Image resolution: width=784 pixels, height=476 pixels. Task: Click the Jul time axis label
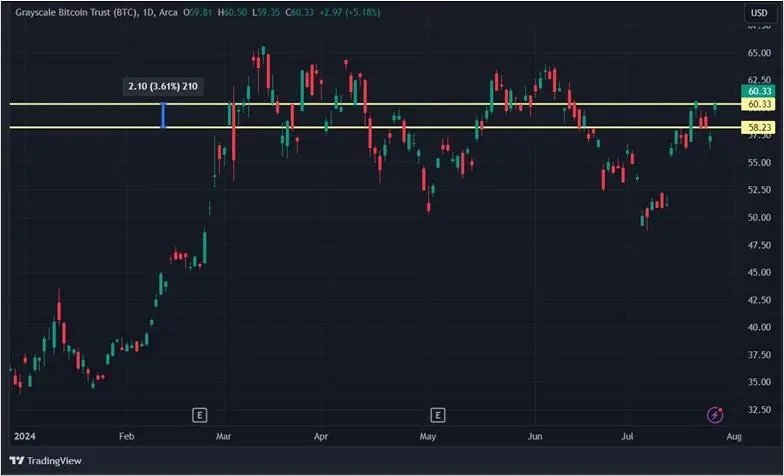(627, 436)
